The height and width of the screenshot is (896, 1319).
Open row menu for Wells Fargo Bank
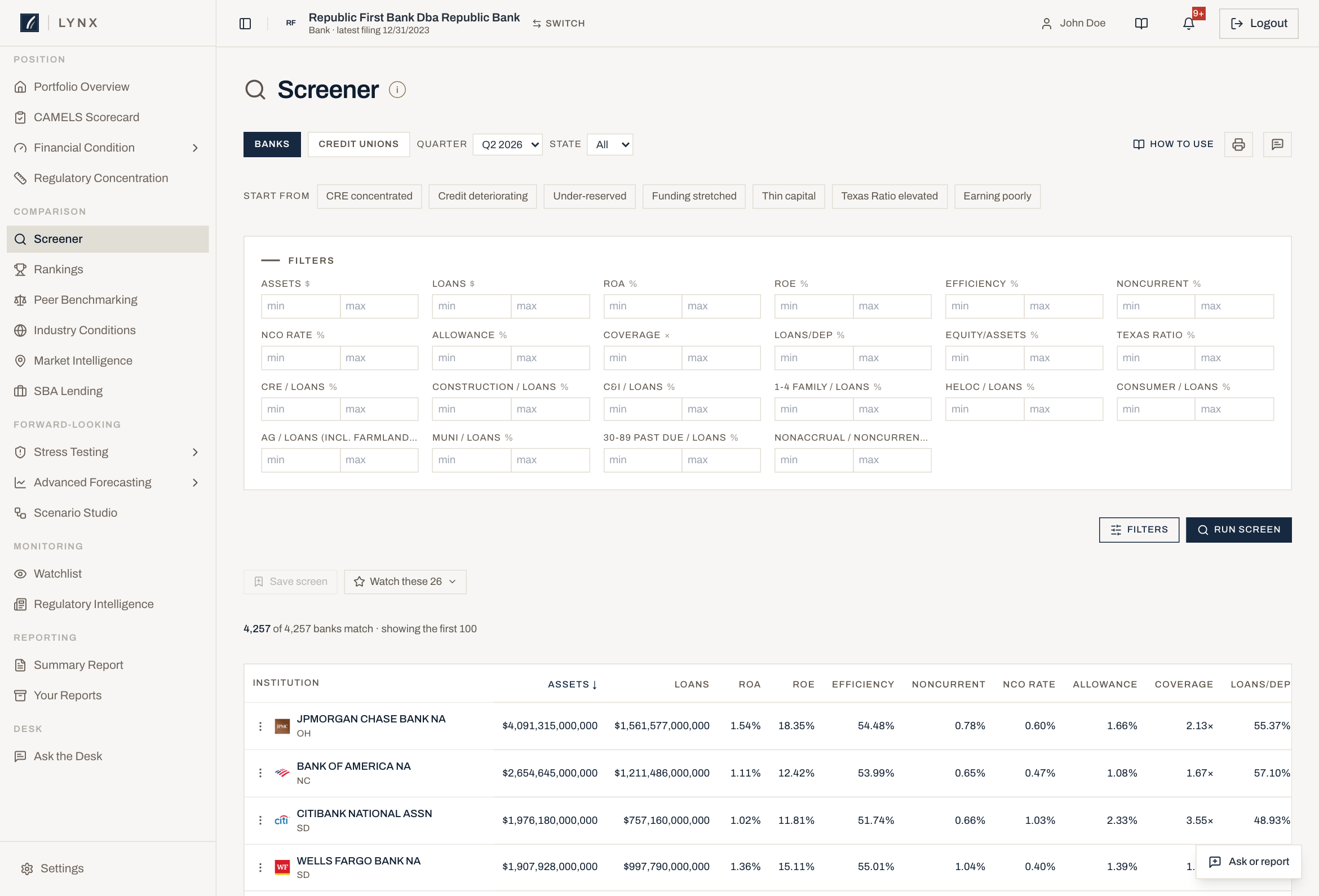pyautogui.click(x=260, y=867)
